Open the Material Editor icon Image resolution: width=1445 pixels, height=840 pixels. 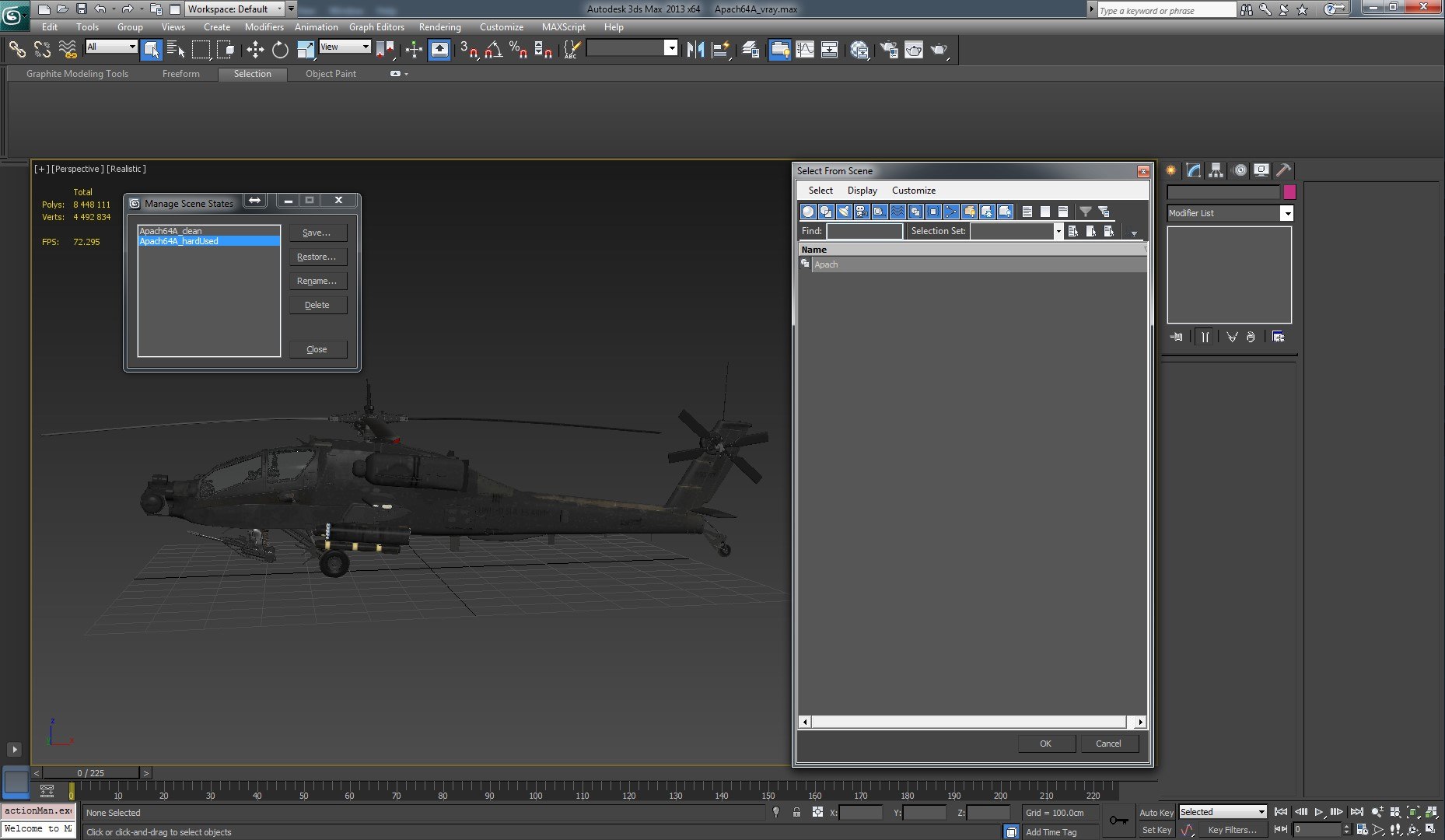pos(859,50)
